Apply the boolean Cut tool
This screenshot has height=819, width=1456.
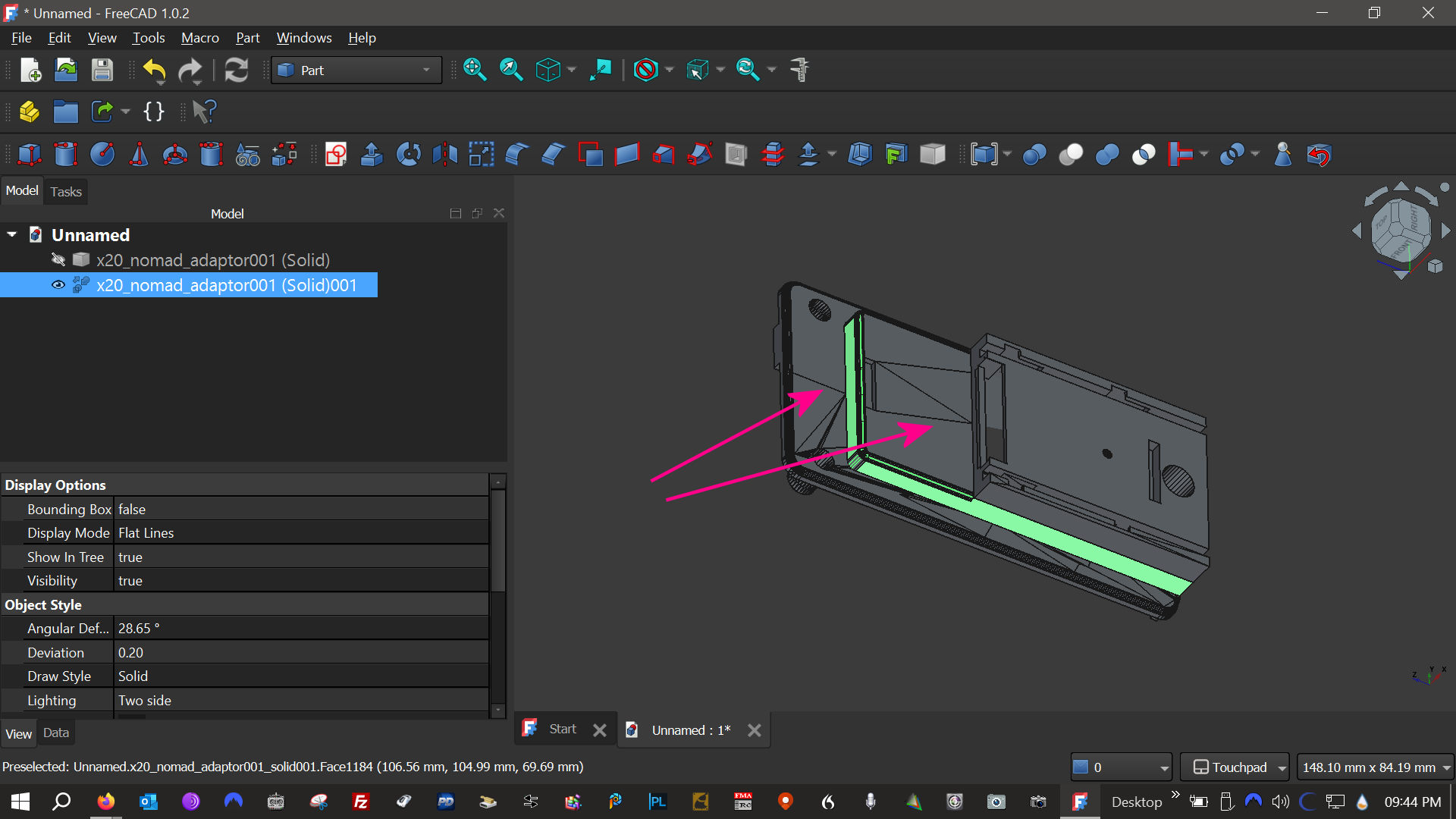[x=1071, y=155]
